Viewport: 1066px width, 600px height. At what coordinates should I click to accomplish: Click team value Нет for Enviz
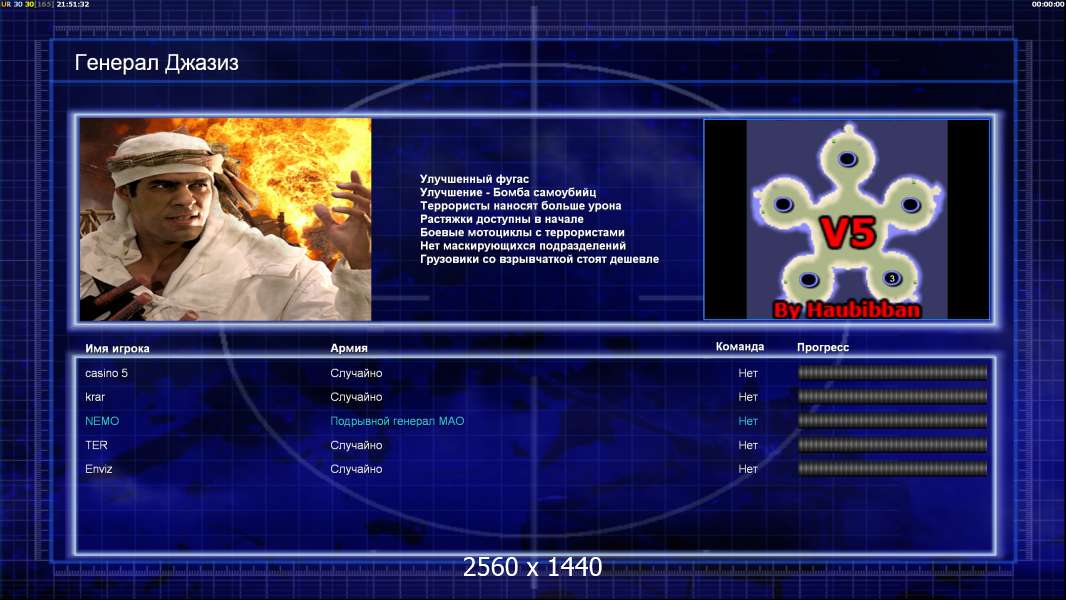point(748,469)
